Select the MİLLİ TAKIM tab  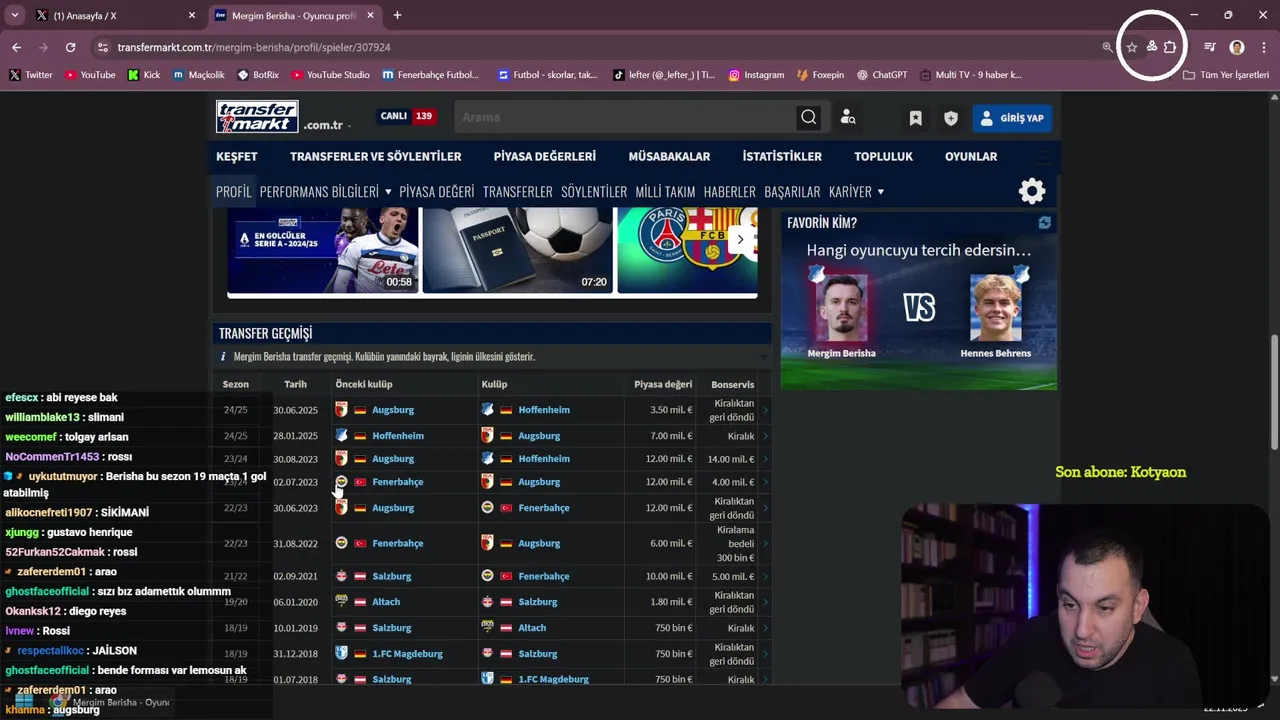[x=665, y=191]
